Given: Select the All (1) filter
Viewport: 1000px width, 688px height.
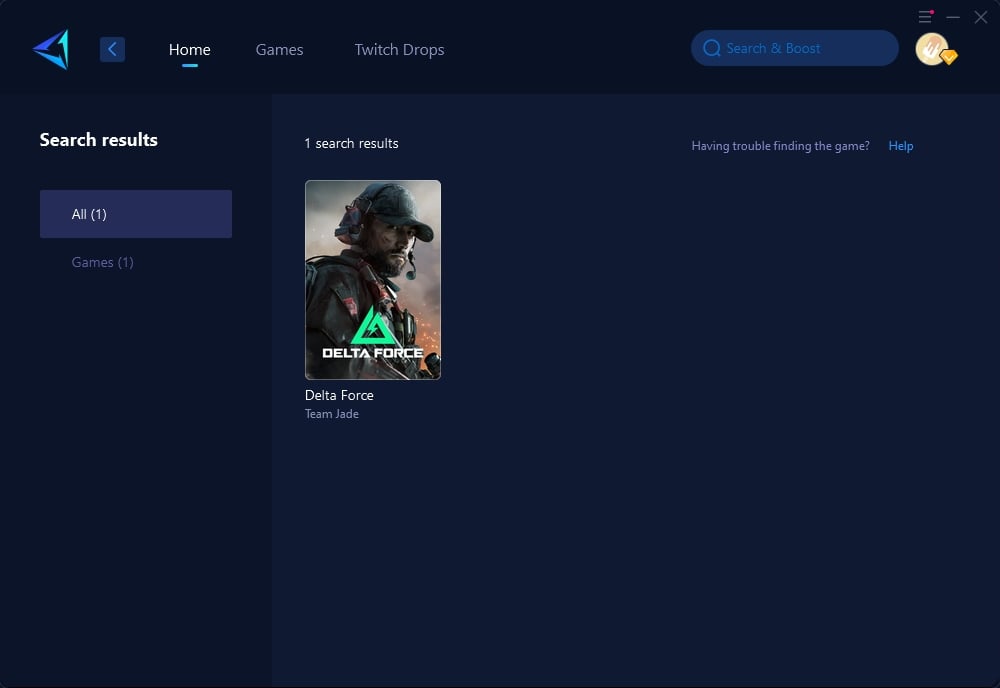Looking at the screenshot, I should tap(136, 214).
